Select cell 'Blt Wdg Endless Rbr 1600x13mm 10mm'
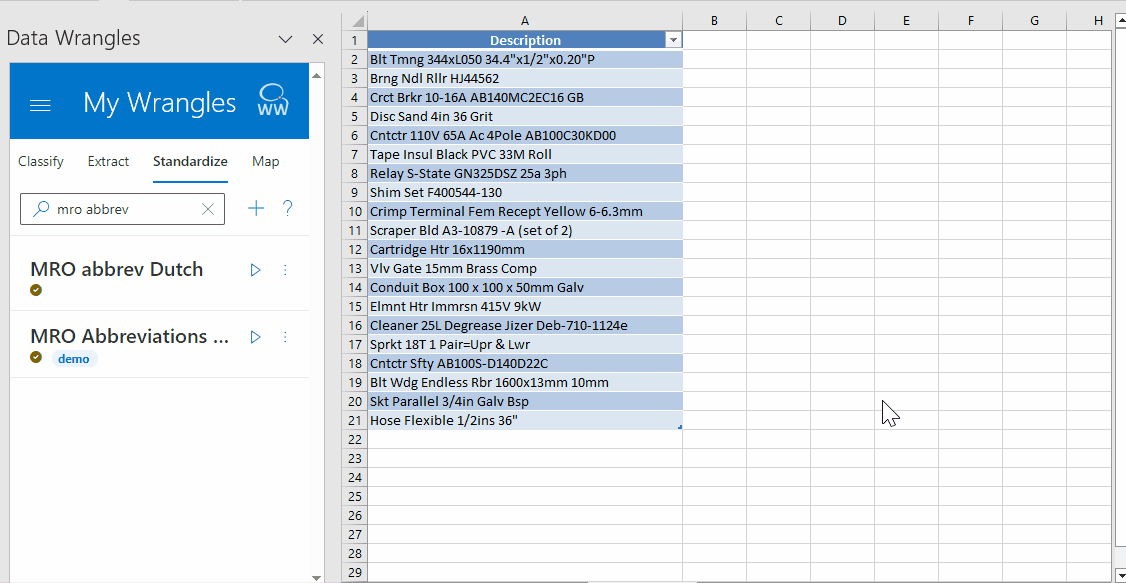Viewport: 1126px width, 583px height. [x=525, y=383]
